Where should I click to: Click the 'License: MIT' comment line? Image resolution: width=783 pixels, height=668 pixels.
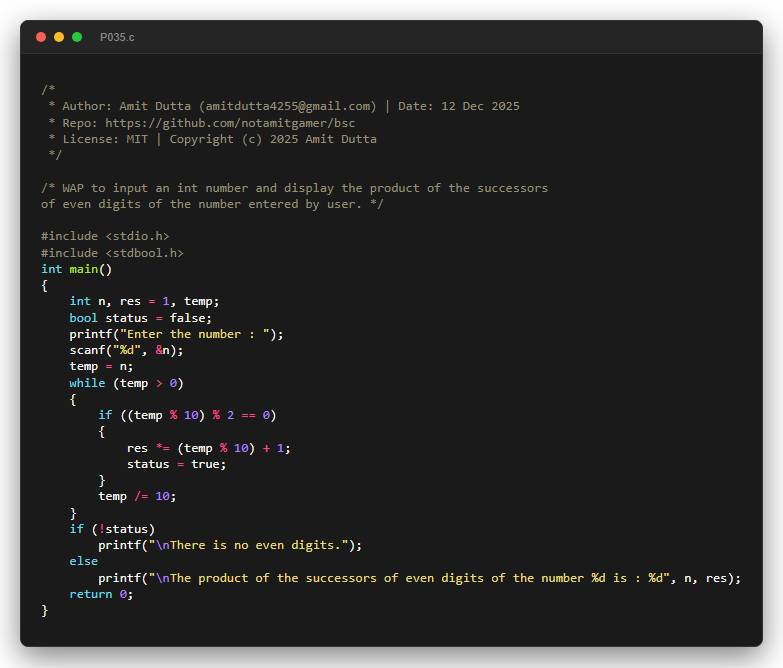coord(213,139)
